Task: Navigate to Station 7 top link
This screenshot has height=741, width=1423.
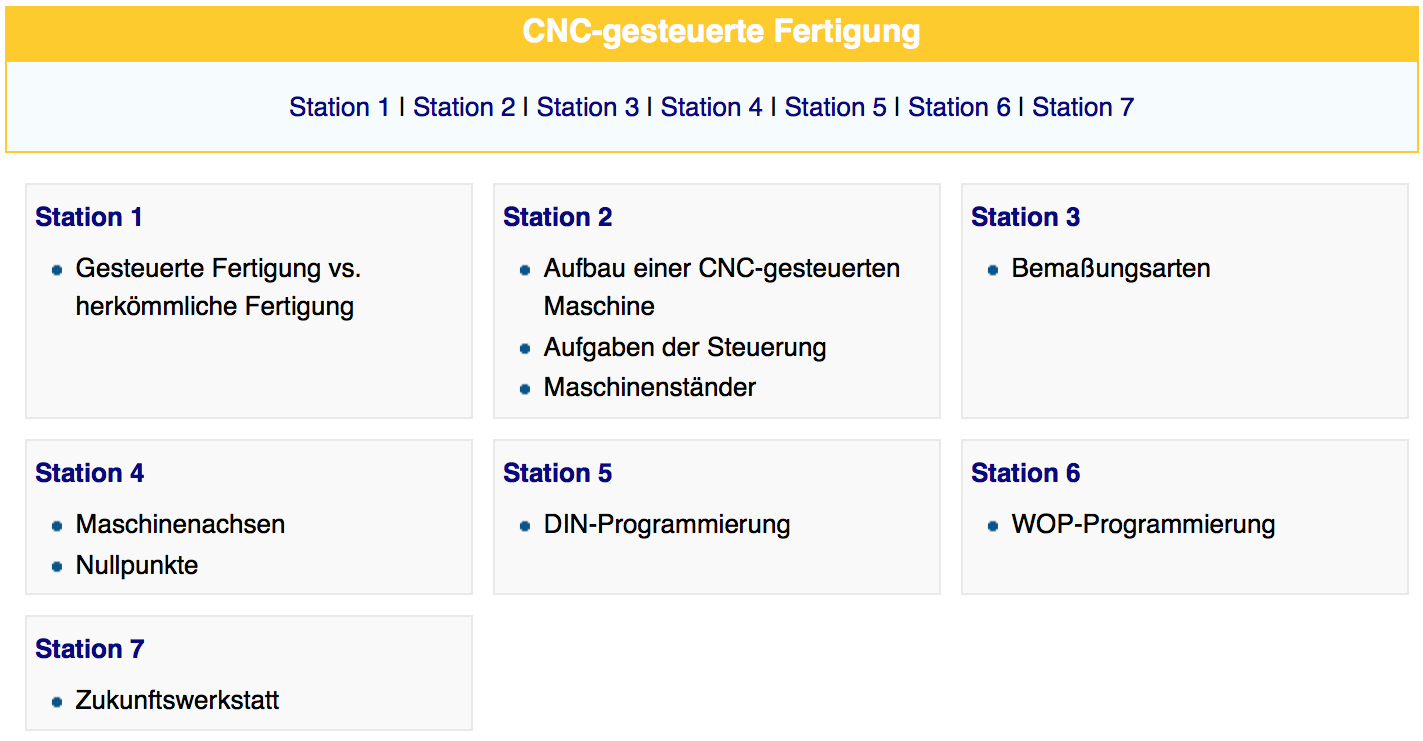Action: 1083,107
